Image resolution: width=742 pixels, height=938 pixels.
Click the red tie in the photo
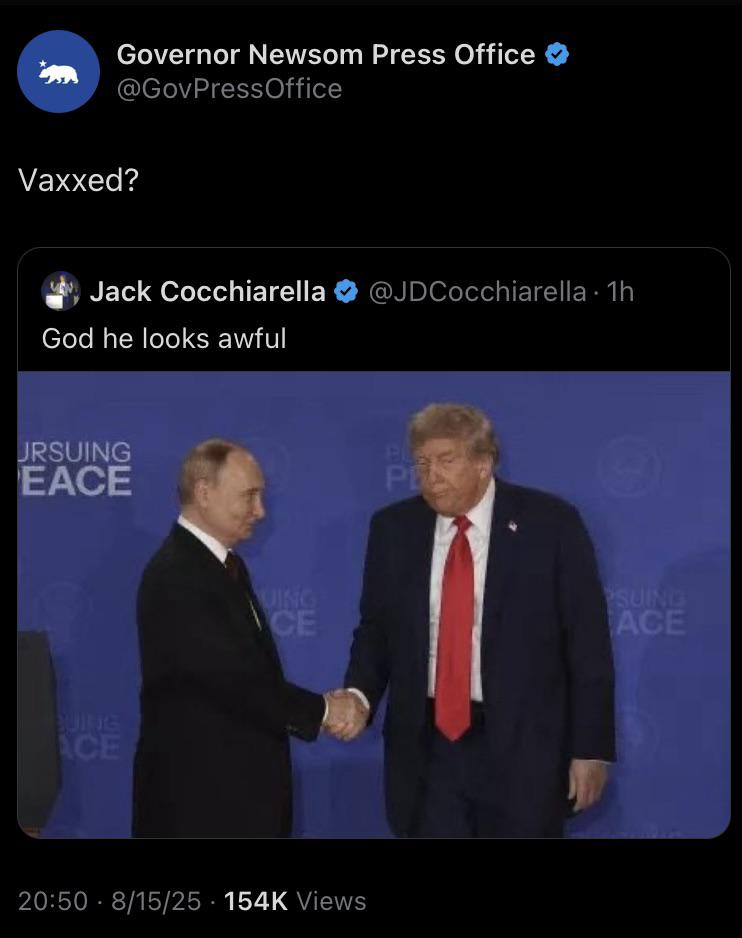(455, 628)
